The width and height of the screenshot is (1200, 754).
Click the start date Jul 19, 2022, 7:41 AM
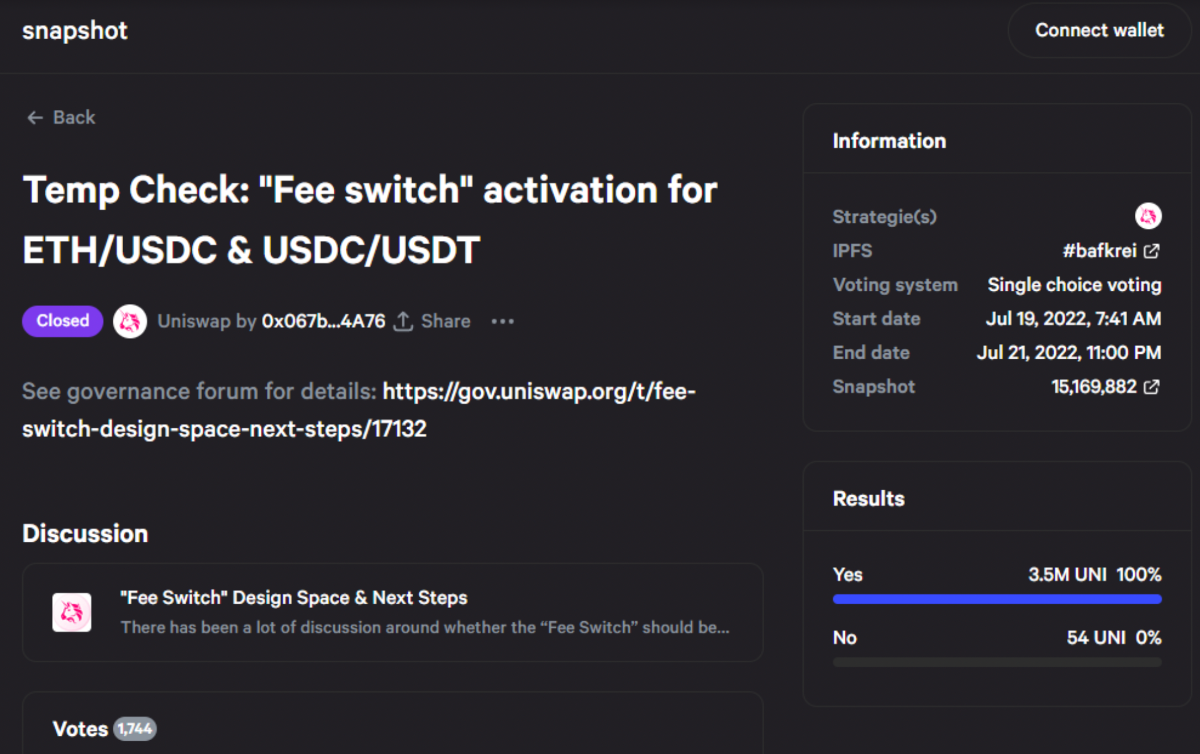coord(1073,318)
